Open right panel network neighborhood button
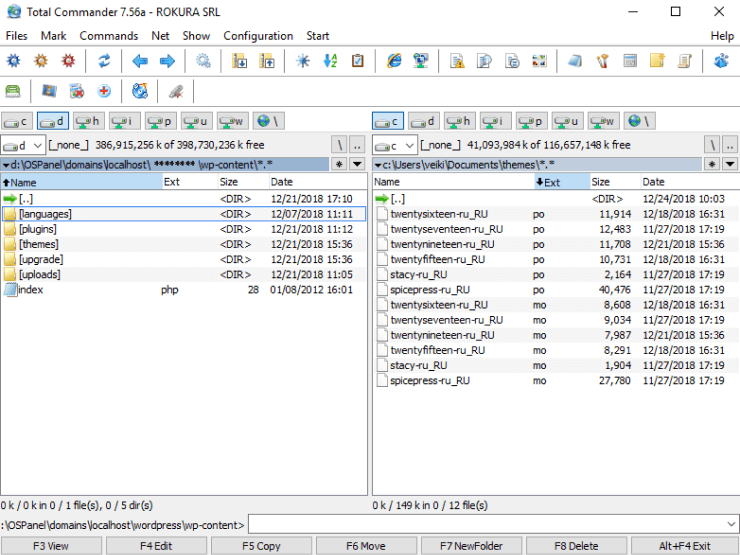The image size is (740, 555). (639, 121)
